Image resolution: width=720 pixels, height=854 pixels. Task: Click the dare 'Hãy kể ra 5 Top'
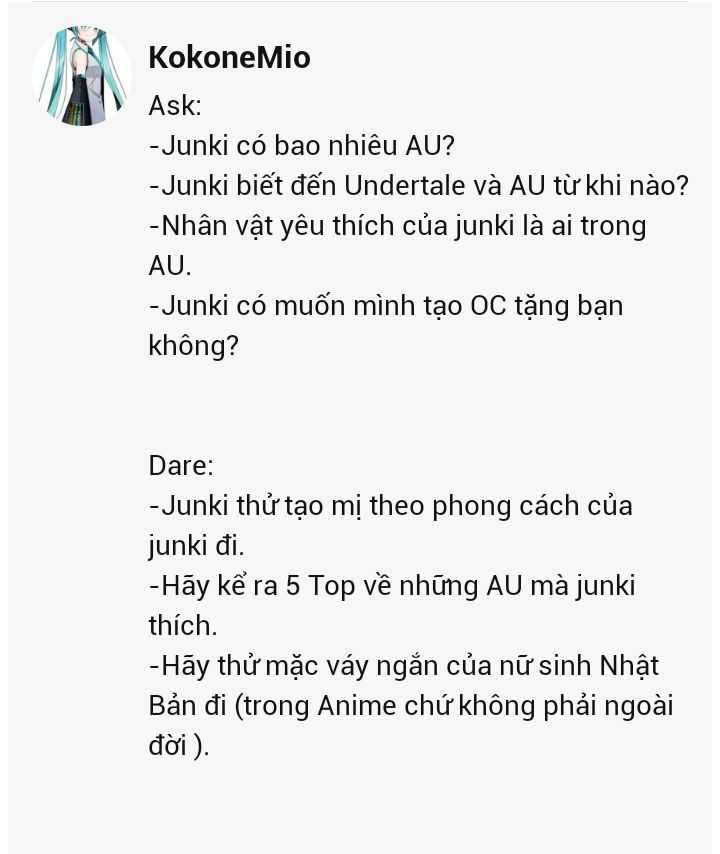[x=392, y=586]
